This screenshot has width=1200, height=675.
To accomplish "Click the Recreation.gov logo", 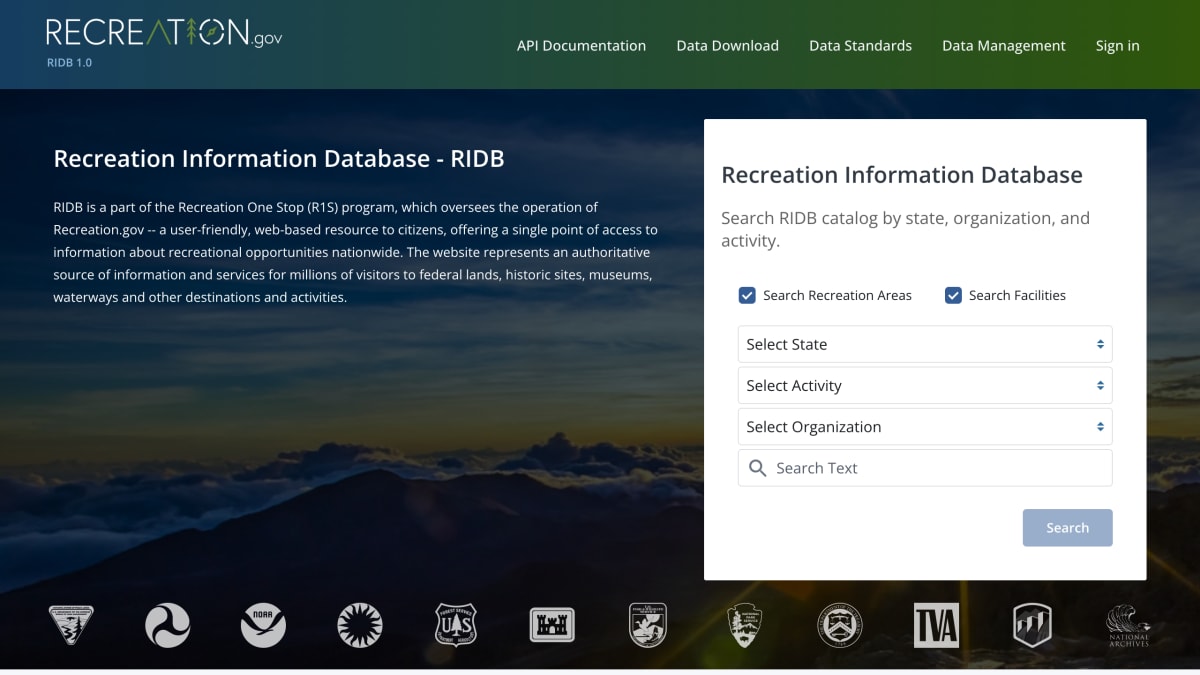I will coord(164,32).
